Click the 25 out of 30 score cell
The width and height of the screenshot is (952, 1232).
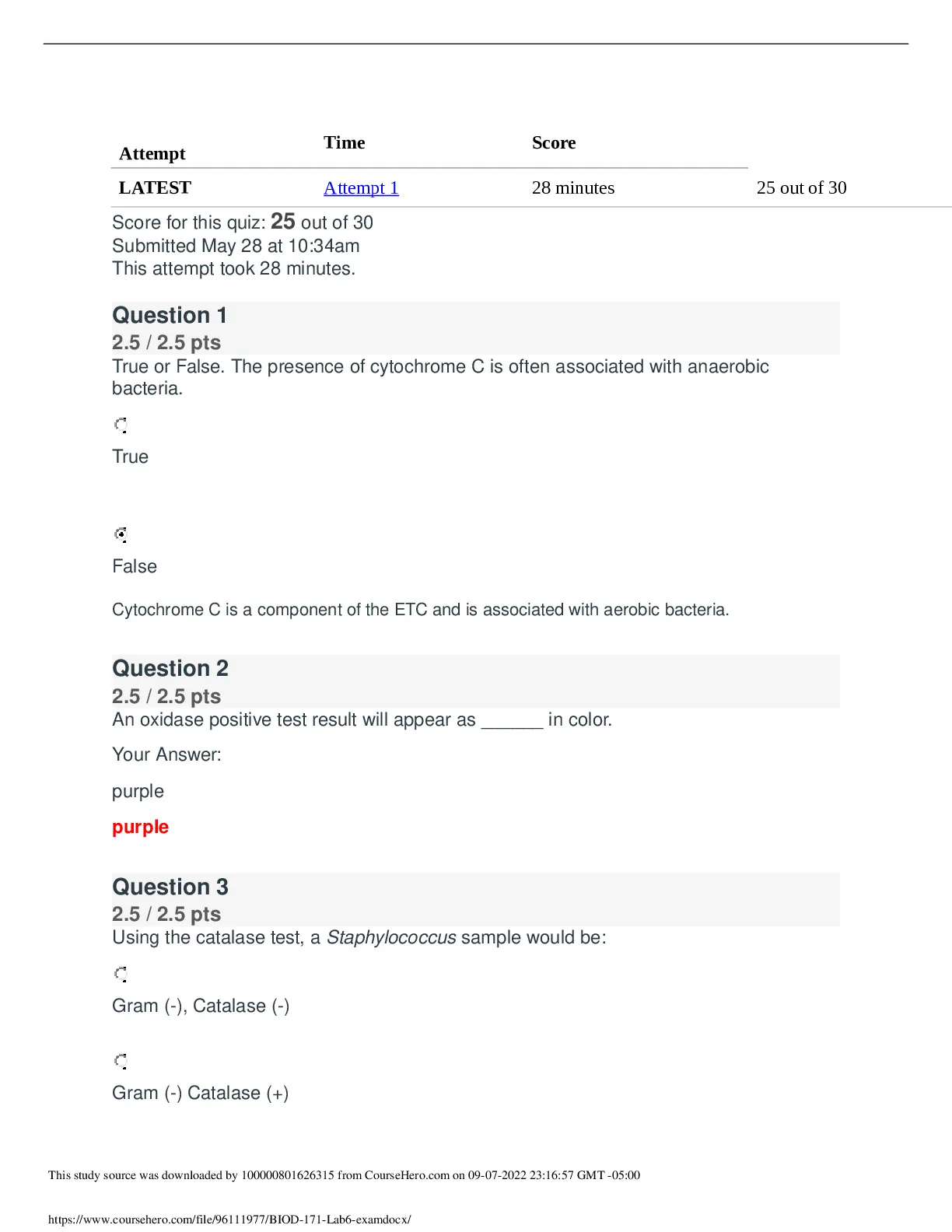(x=801, y=188)
